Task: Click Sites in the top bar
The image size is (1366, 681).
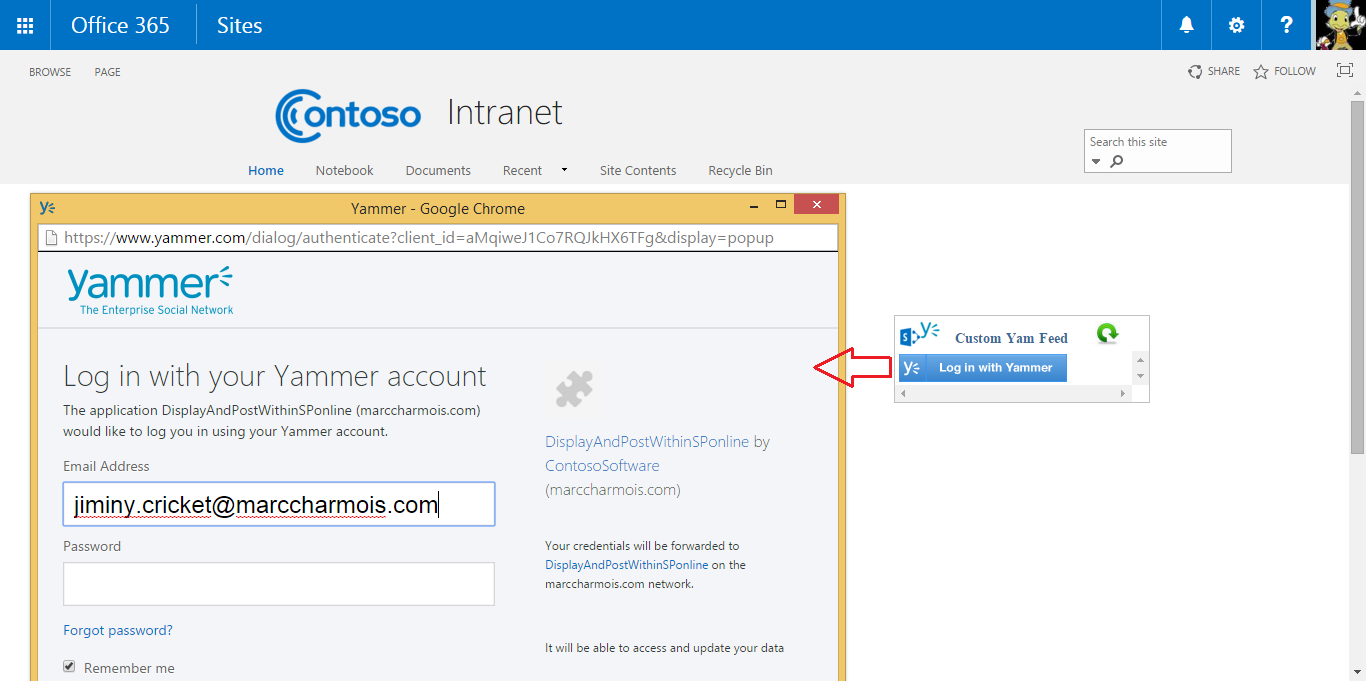Action: tap(240, 25)
